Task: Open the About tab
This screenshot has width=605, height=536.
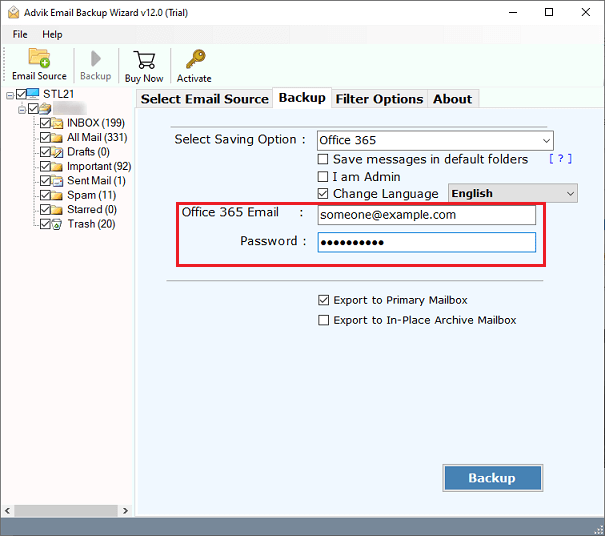Action: pyautogui.click(x=453, y=99)
